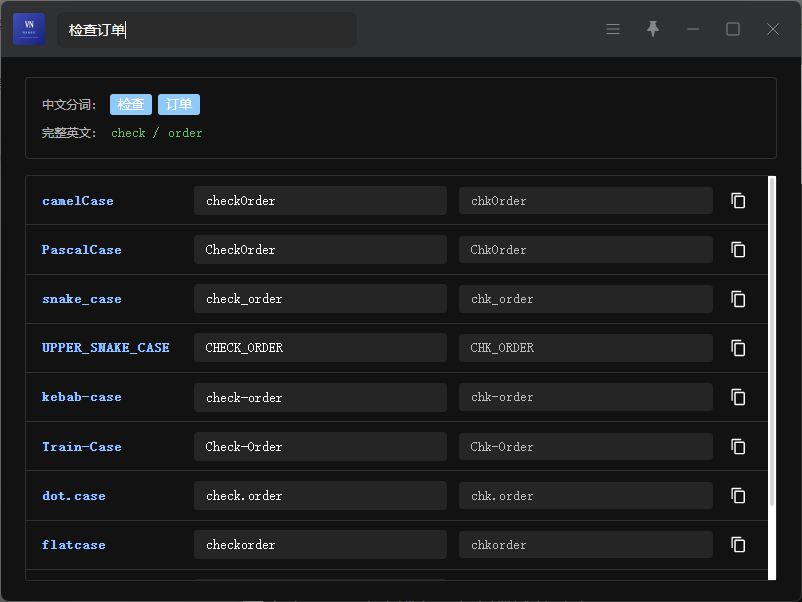Image resolution: width=802 pixels, height=602 pixels.
Task: Click the camelCase row label
Action: (78, 201)
